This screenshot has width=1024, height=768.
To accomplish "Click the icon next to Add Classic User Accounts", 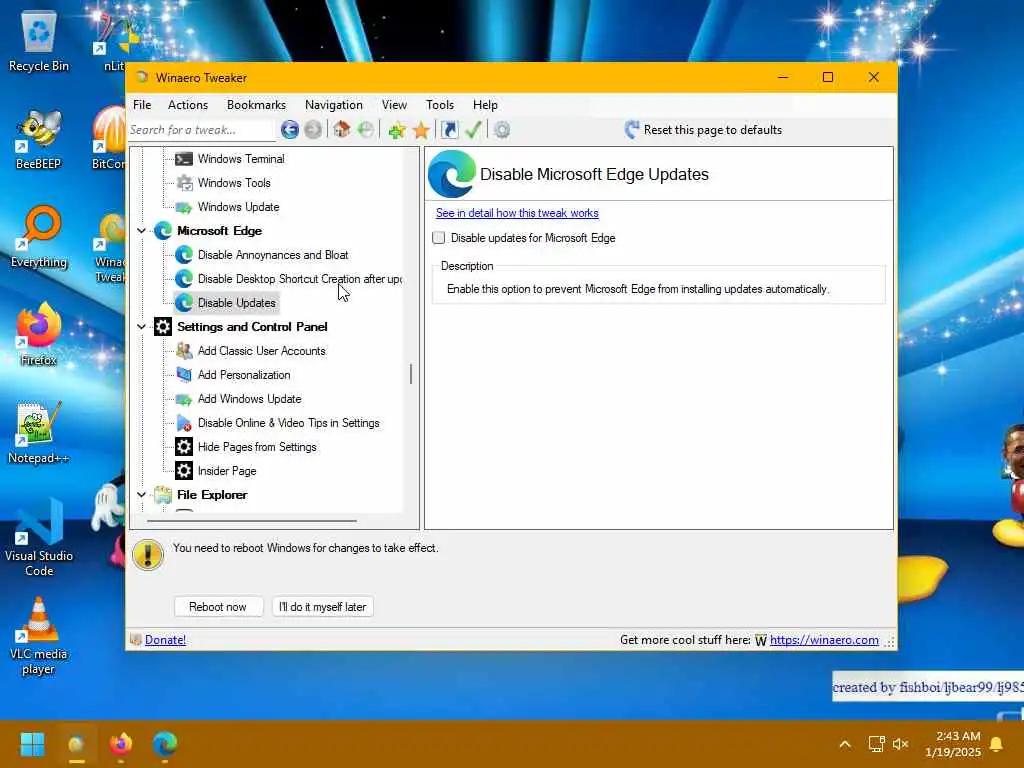I will 184,351.
